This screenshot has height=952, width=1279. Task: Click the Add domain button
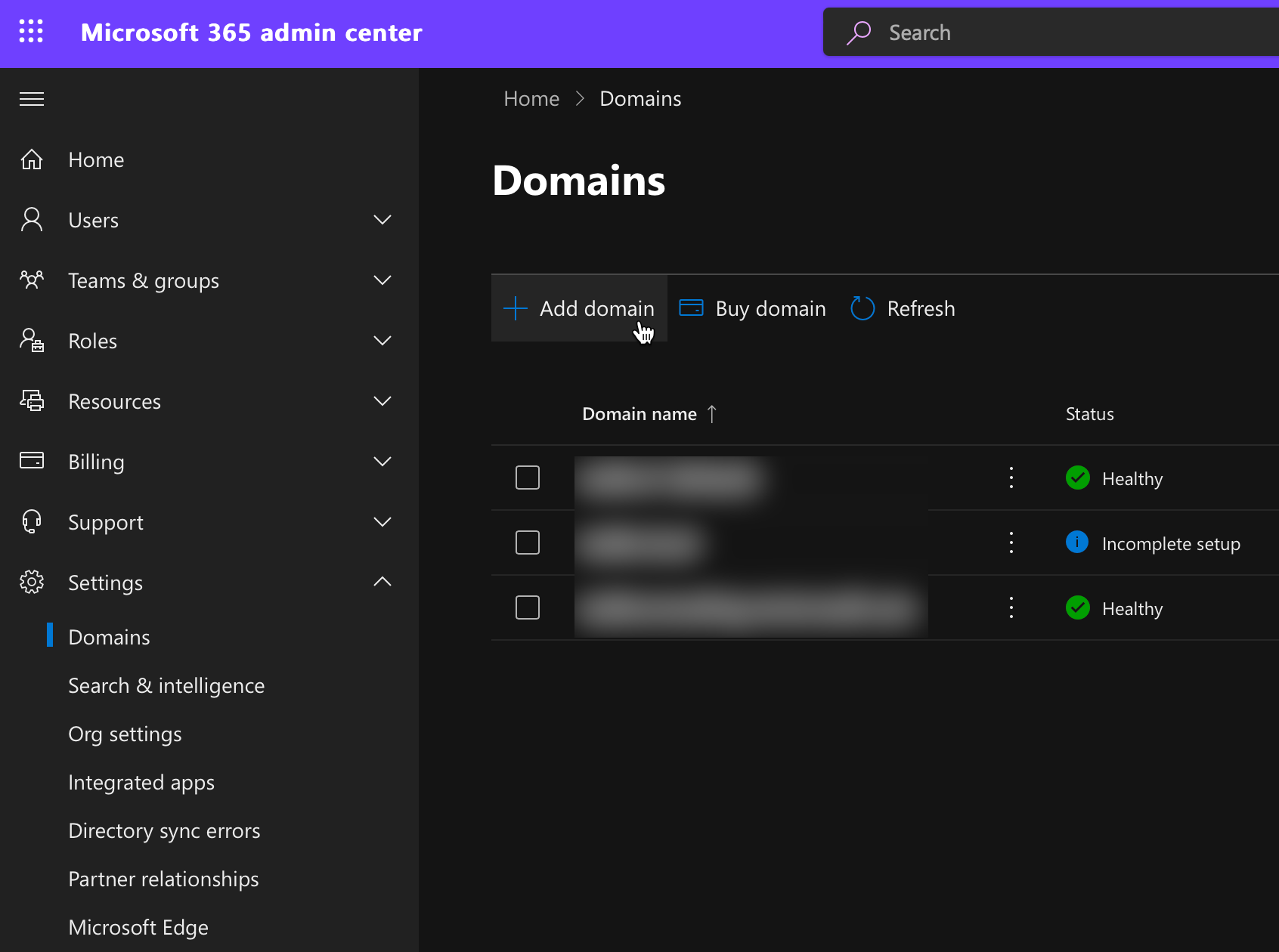tap(580, 308)
